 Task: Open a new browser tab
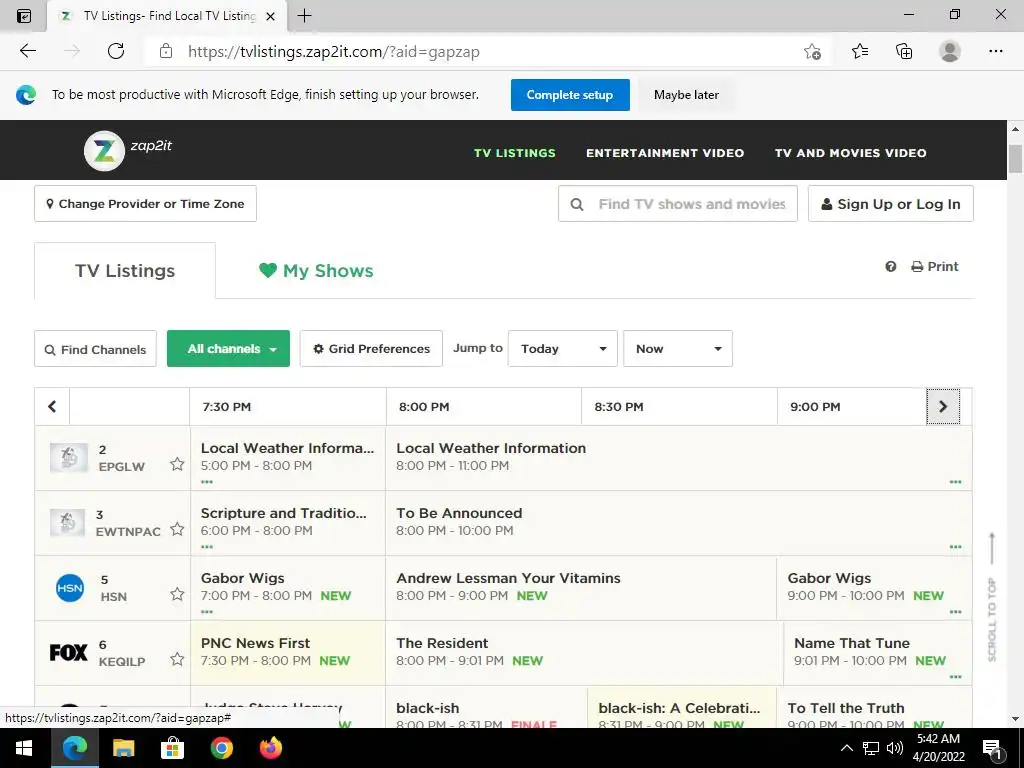[x=304, y=16]
